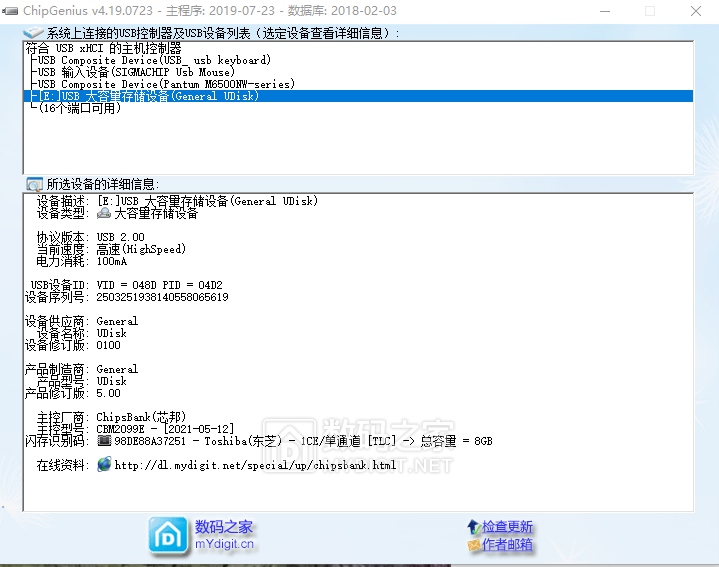This screenshot has height=567, width=719.
Task: Click the 检查更新 link
Action: (x=507, y=527)
